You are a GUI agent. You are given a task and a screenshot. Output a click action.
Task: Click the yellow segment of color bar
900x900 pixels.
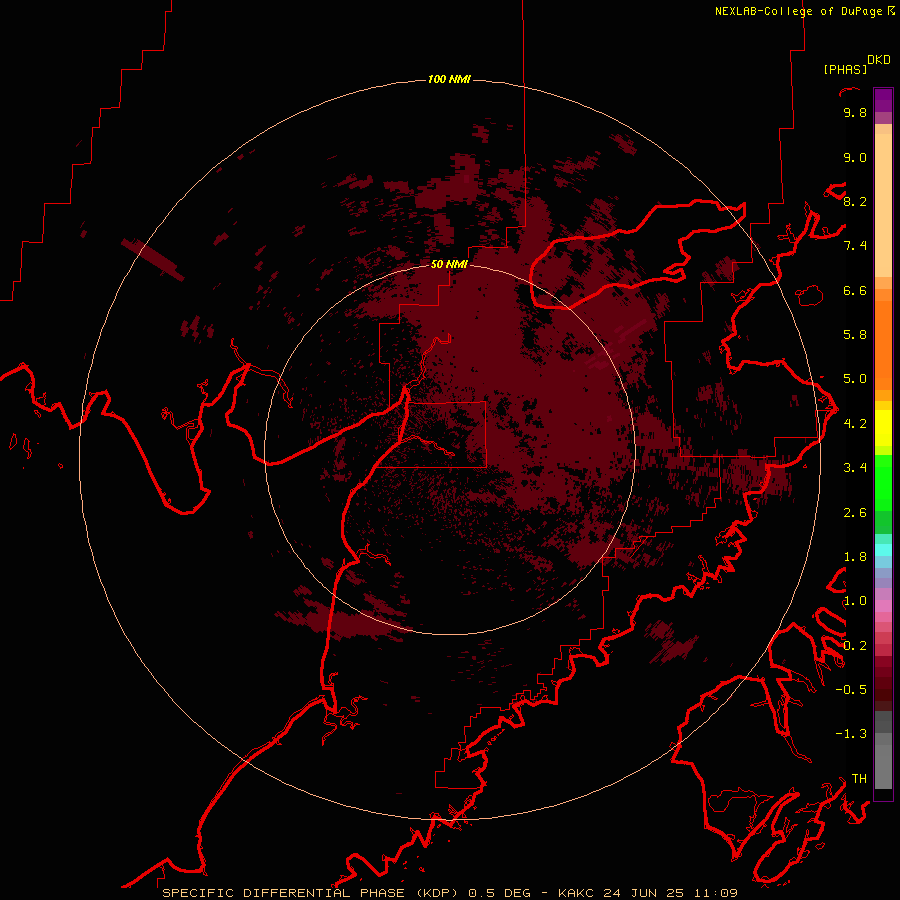(x=883, y=428)
